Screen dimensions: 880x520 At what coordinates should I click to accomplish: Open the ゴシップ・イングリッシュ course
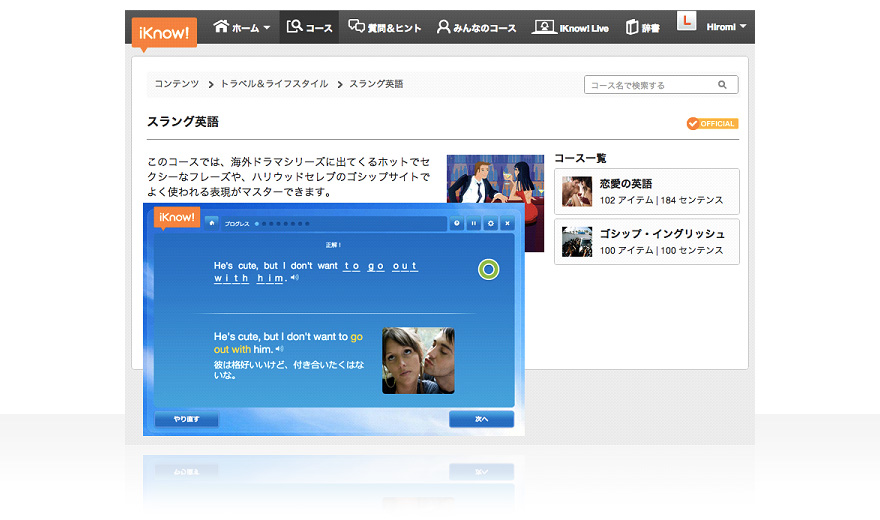(647, 241)
